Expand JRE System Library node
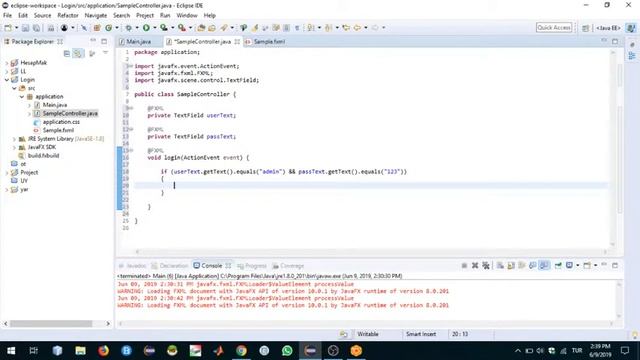 (14, 139)
